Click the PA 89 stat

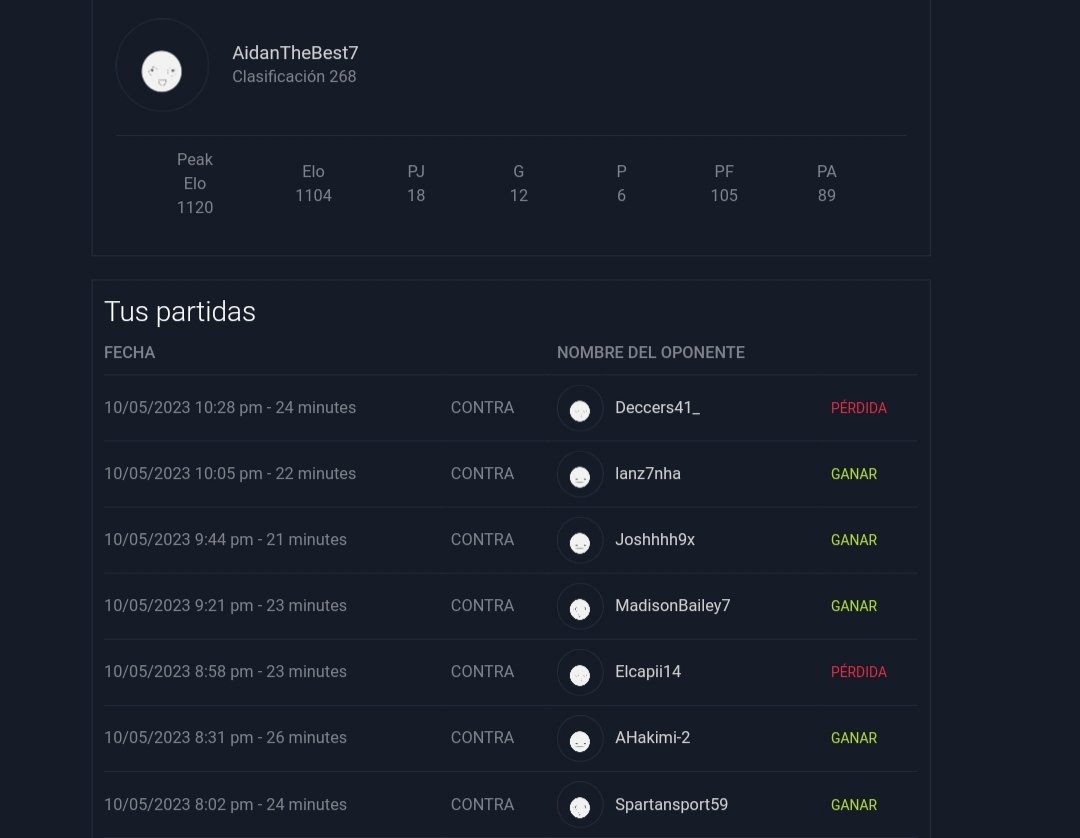(827, 183)
